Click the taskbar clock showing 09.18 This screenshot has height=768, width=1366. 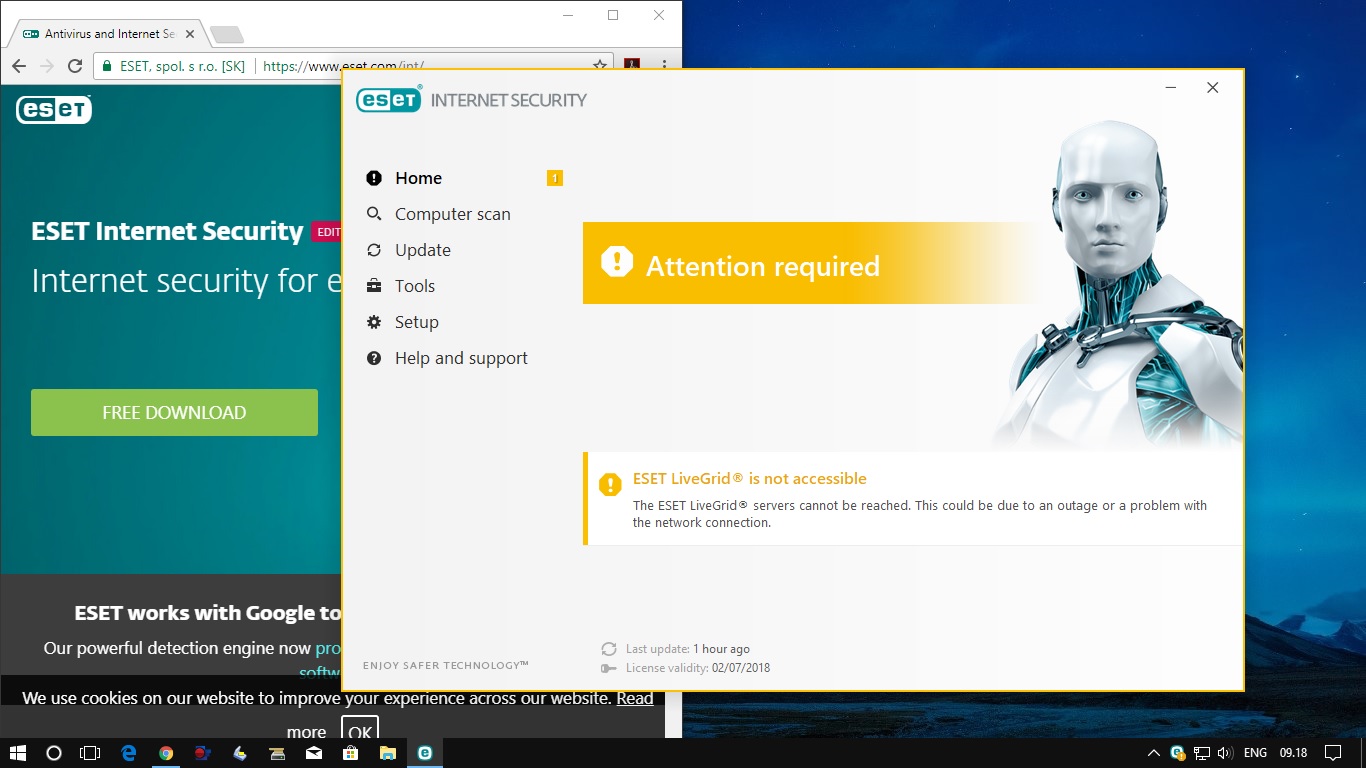(x=1293, y=753)
